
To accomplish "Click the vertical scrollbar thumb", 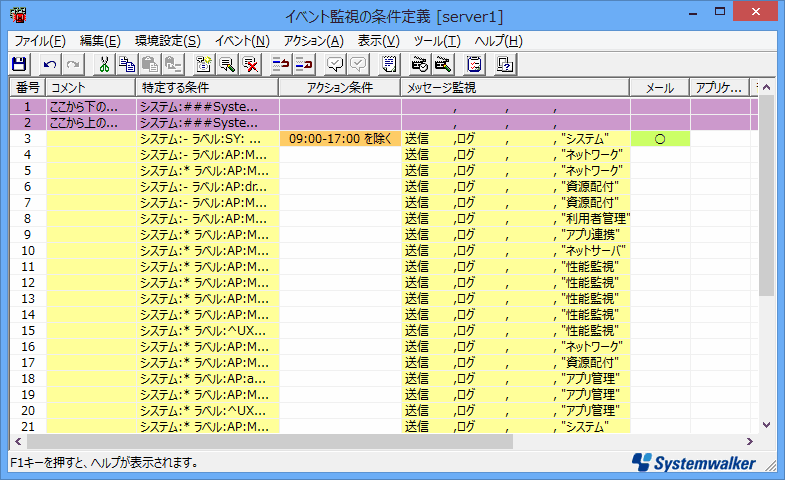I will point(766,195).
